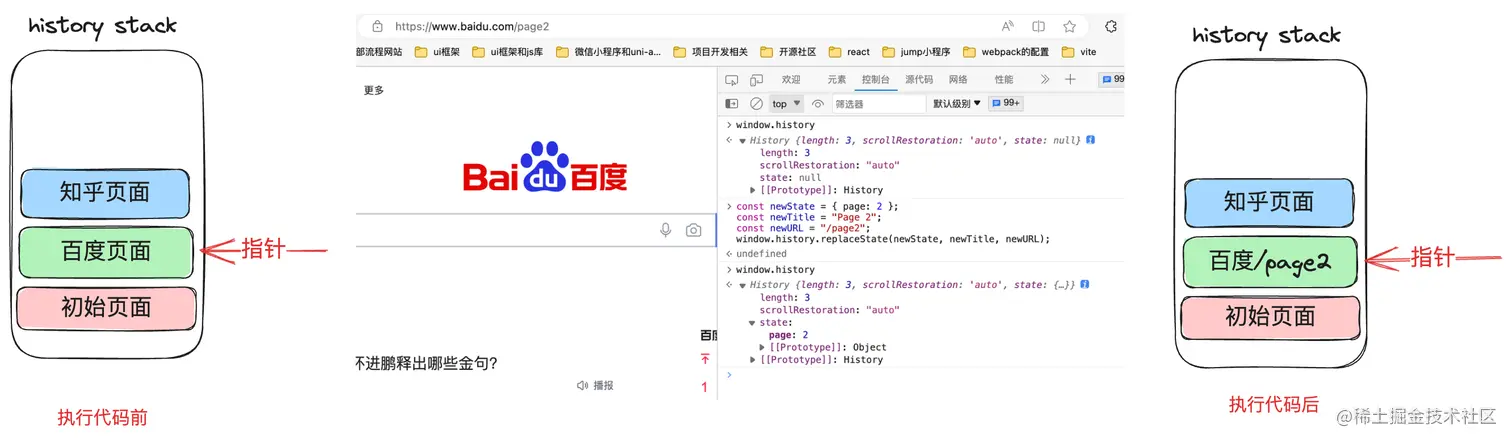Select the 控制台 tab
Screen dimensions: 1512x442
[x=876, y=80]
